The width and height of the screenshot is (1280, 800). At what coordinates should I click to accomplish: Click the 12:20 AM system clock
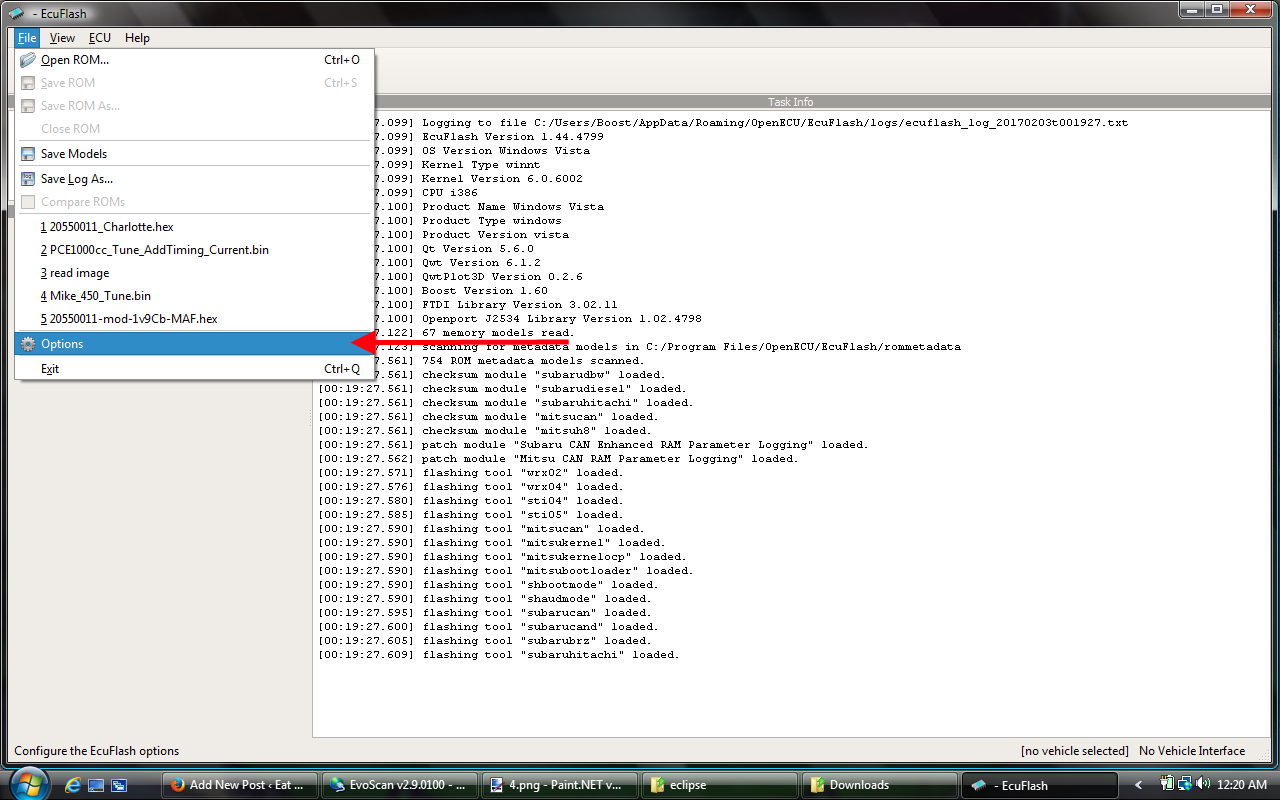tap(1242, 785)
